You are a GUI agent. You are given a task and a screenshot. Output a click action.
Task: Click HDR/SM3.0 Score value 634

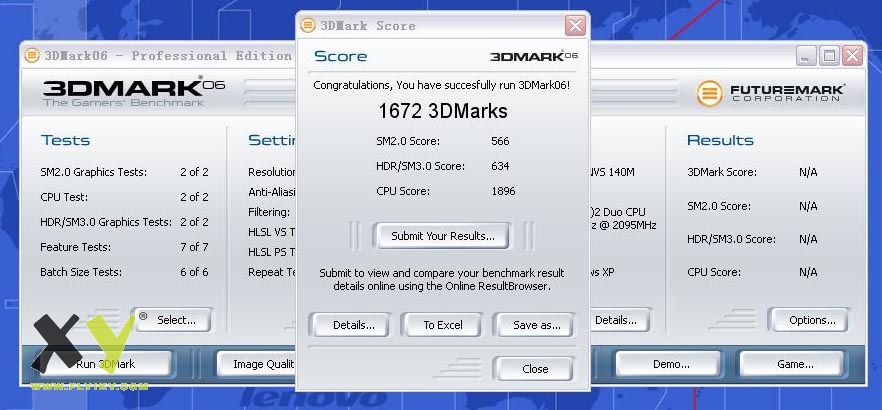click(500, 166)
